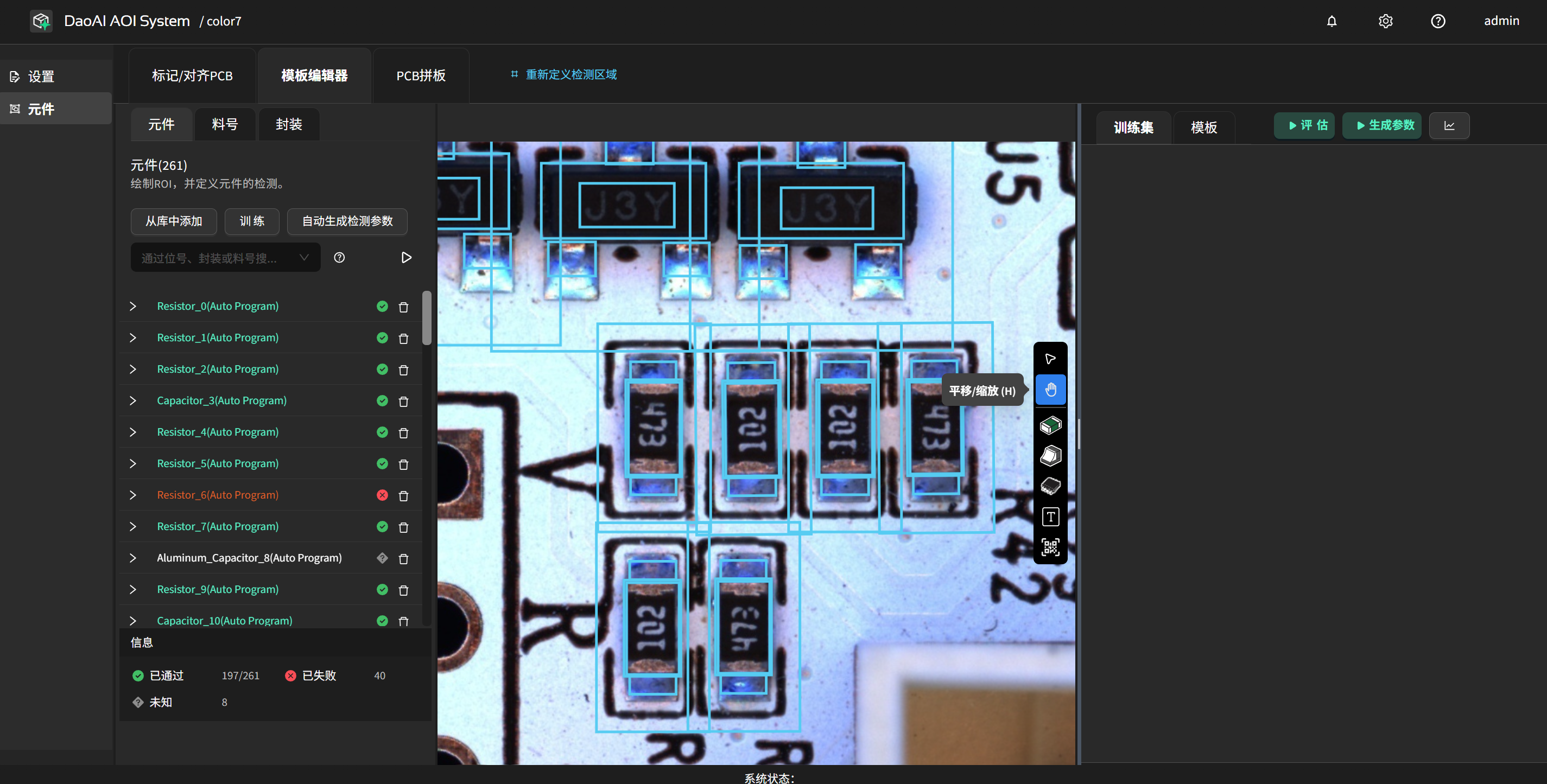The image size is (1547, 784).
Task: Activate the pan/zoom hand tool
Action: point(1050,390)
